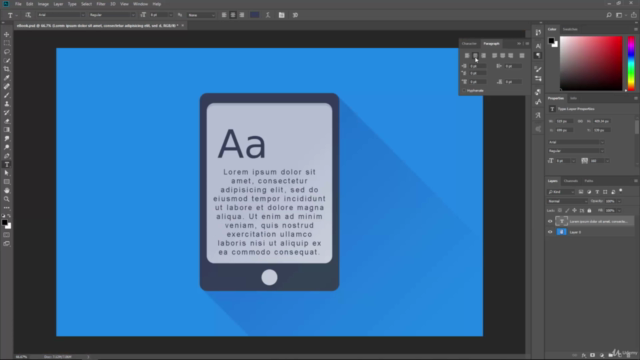This screenshot has height=360, width=640.
Task: Open the Filter menu
Action: (x=101, y=4)
